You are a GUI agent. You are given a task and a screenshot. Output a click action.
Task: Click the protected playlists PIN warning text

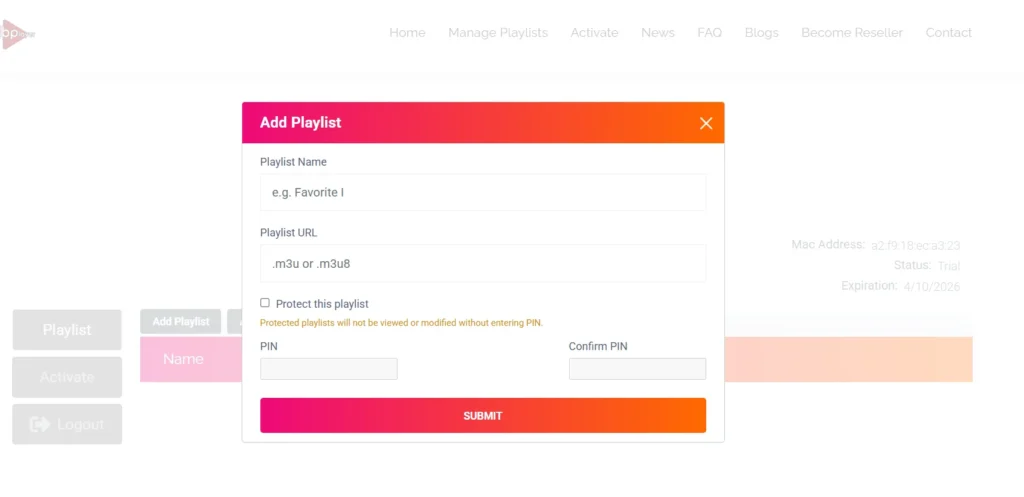point(401,323)
